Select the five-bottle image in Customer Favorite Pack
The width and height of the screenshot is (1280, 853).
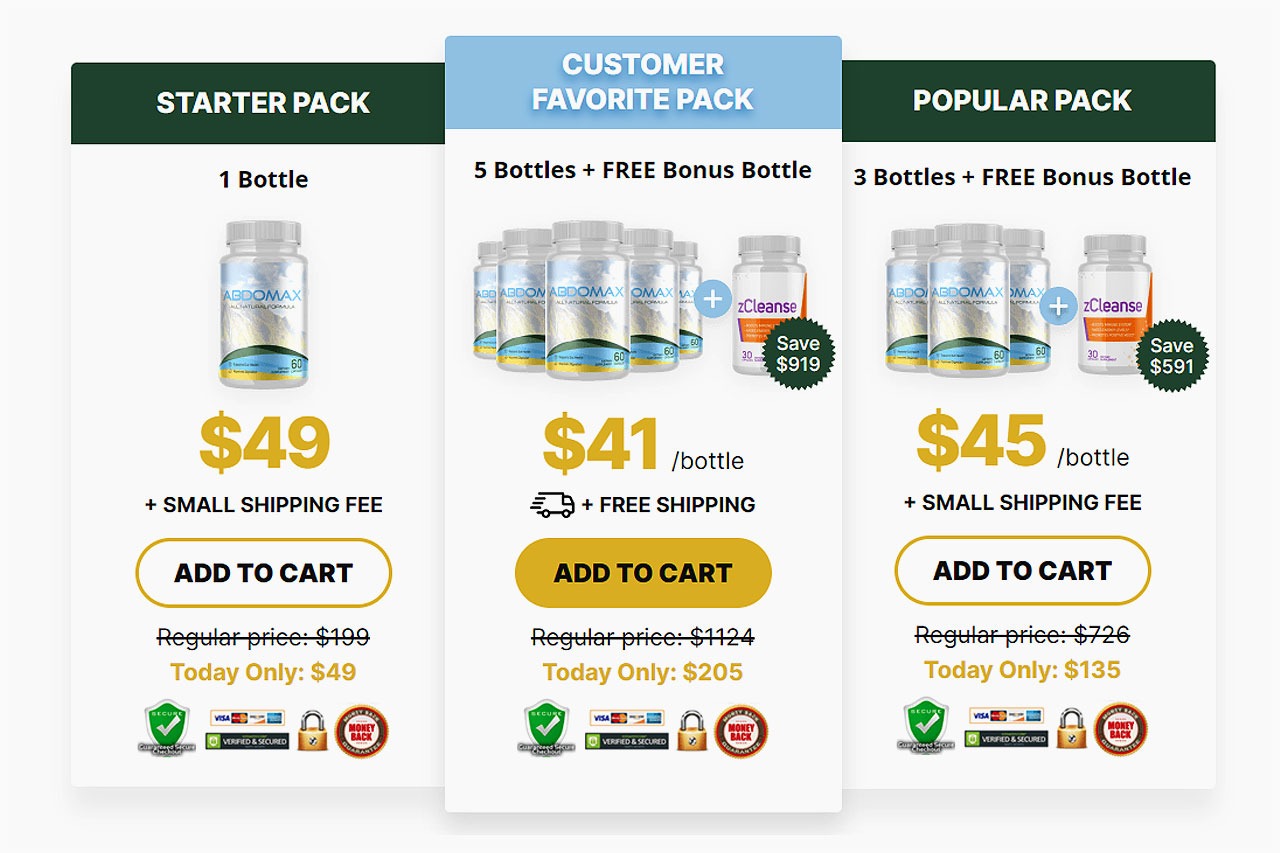(x=588, y=302)
